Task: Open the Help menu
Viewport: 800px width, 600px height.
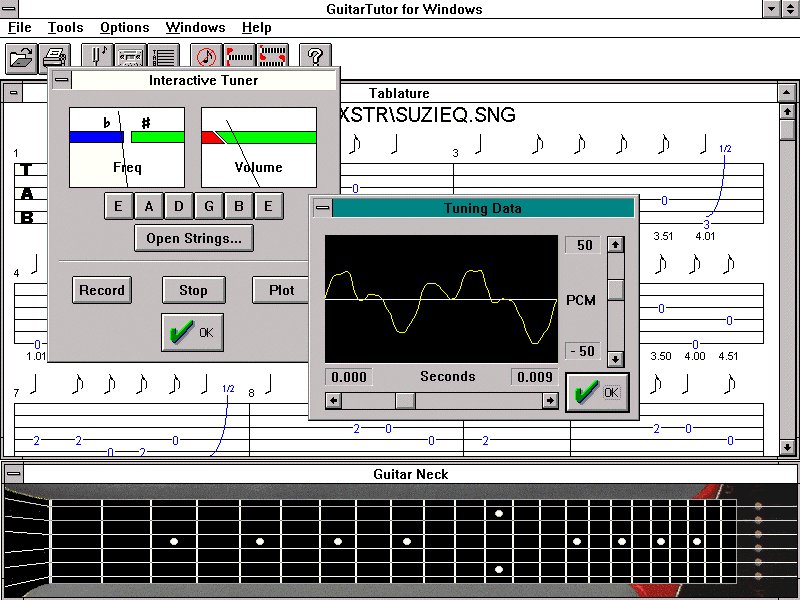Action: 256,28
